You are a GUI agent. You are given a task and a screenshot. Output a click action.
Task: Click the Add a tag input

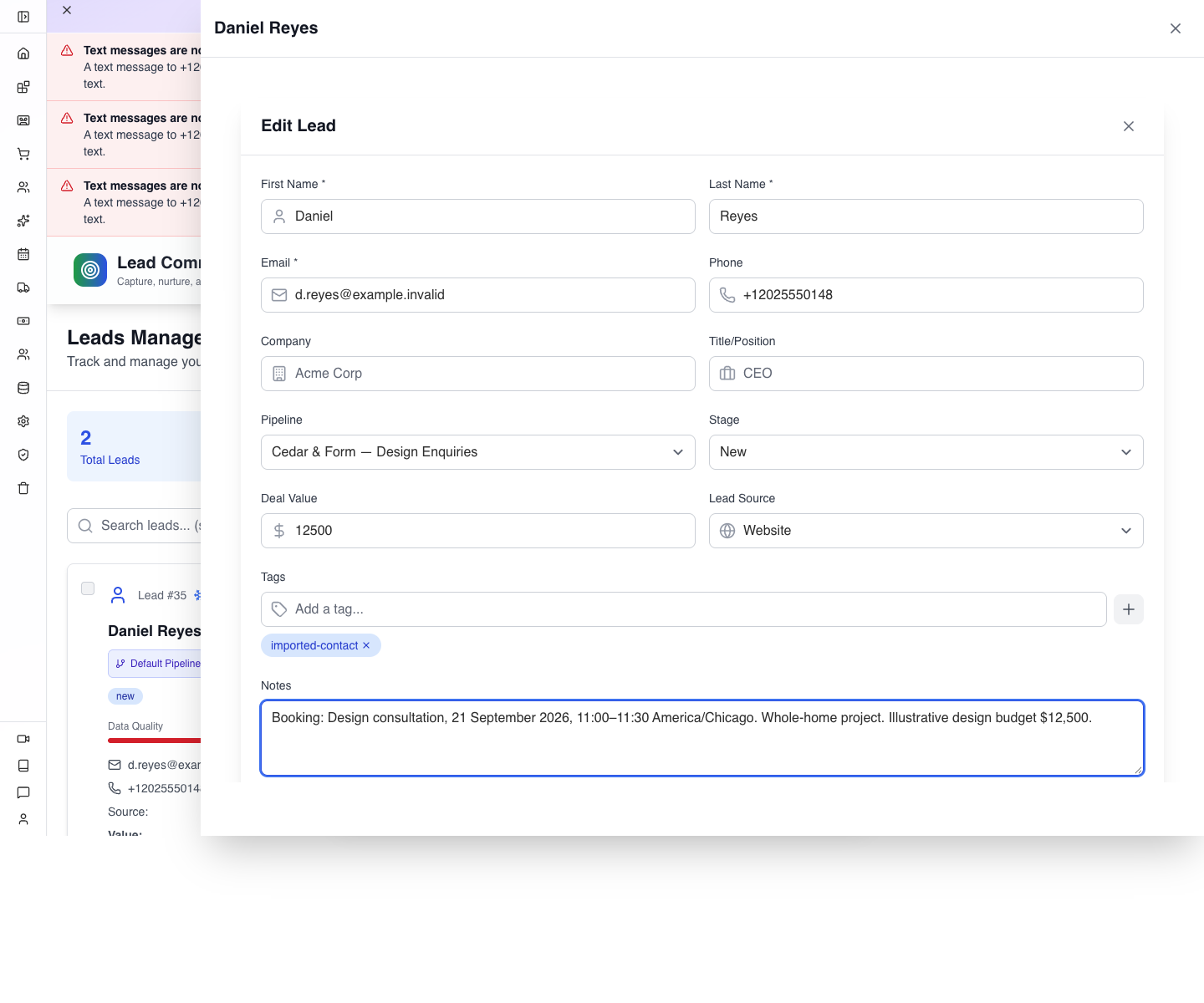coord(684,609)
